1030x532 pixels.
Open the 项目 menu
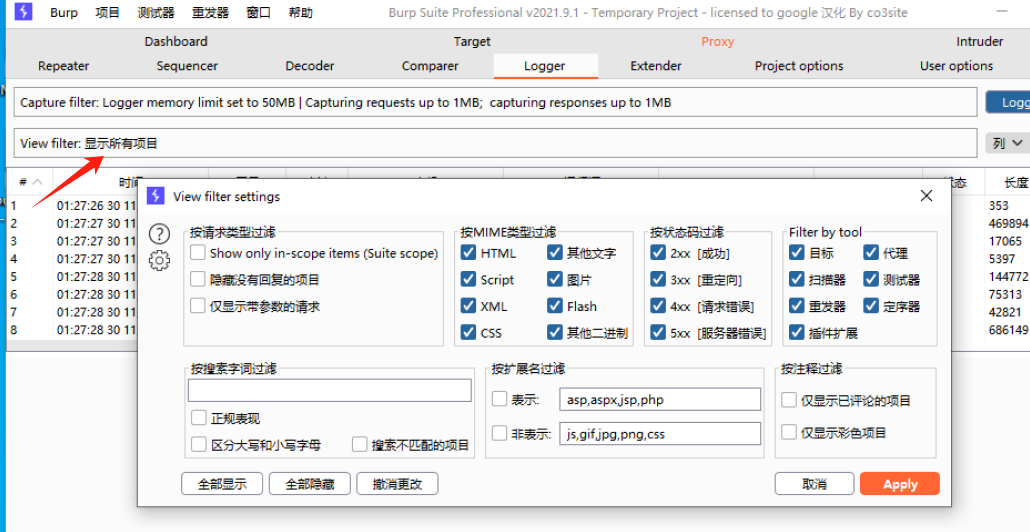coord(108,12)
